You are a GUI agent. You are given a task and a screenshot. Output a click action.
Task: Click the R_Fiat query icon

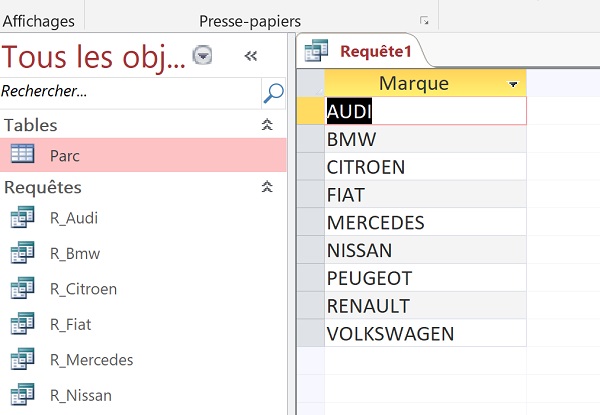(x=23, y=323)
